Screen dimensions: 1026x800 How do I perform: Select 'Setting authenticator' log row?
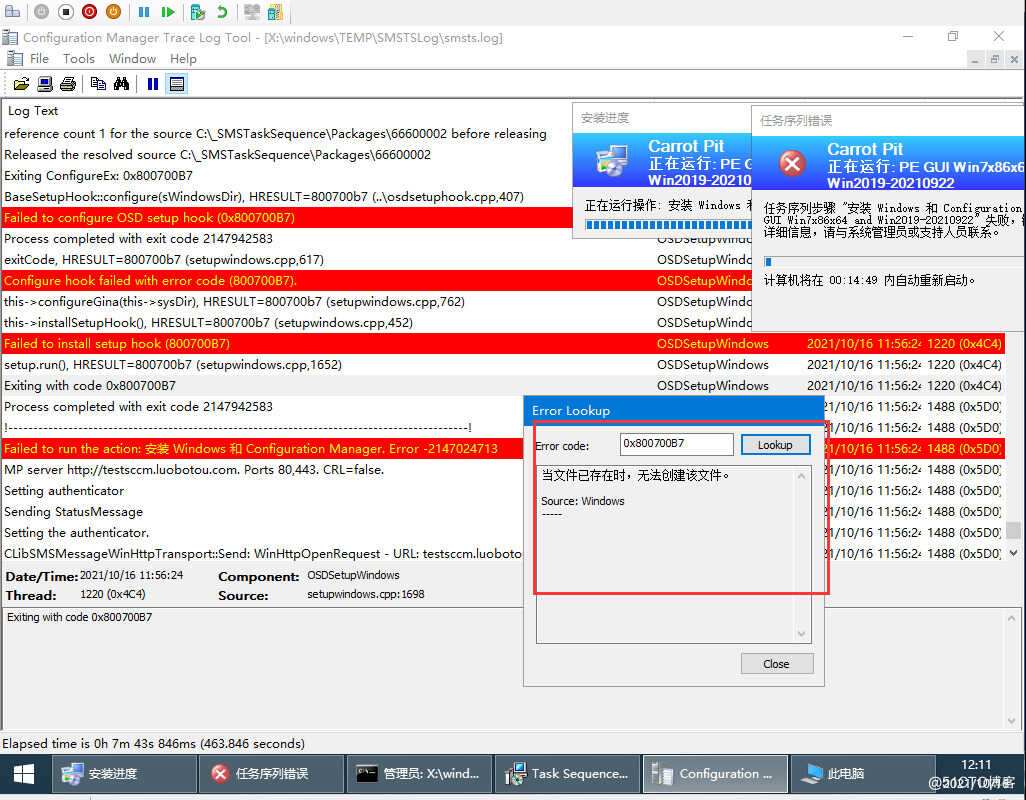[262, 491]
